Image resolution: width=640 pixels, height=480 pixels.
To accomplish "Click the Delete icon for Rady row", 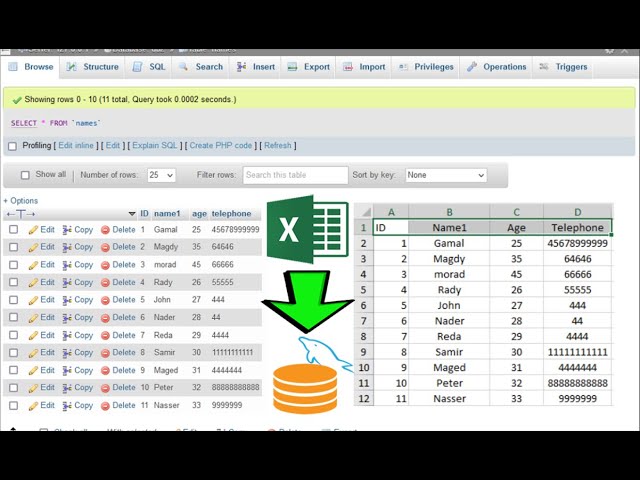I will click(105, 283).
